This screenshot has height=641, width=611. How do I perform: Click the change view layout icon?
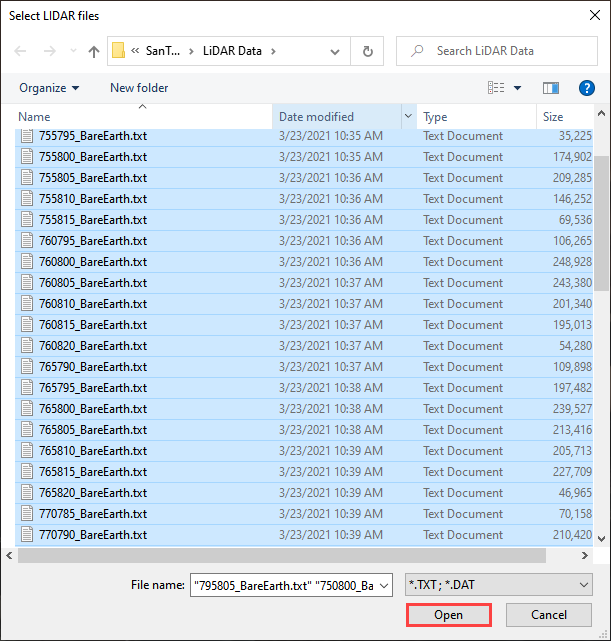497,88
